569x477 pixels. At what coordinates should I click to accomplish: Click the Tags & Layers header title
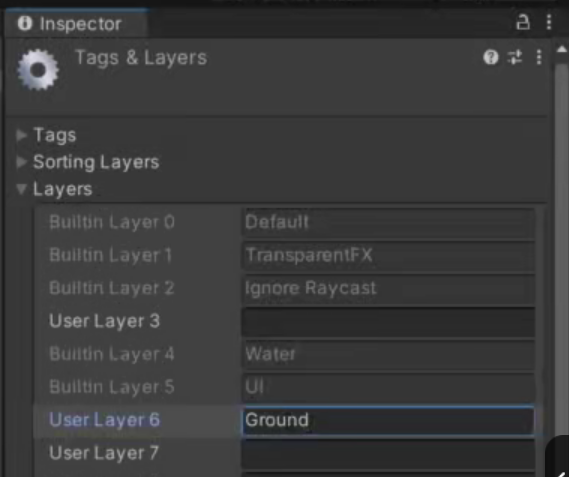coord(141,58)
